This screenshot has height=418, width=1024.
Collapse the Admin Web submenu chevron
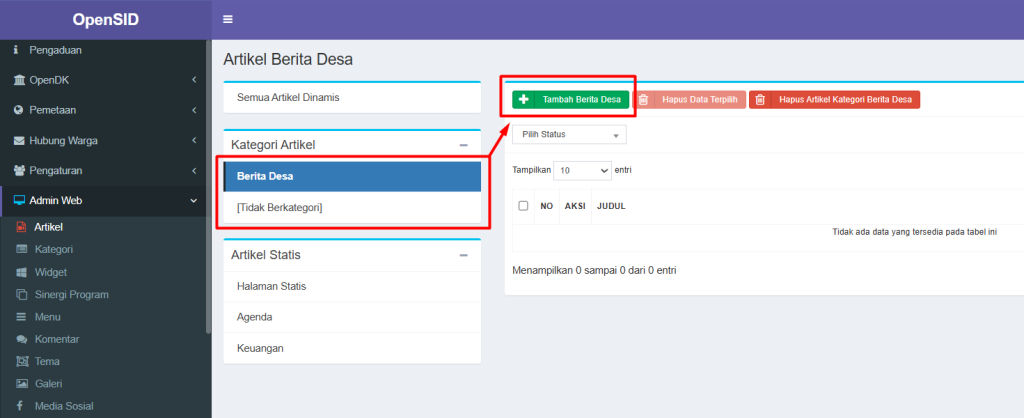tap(193, 201)
